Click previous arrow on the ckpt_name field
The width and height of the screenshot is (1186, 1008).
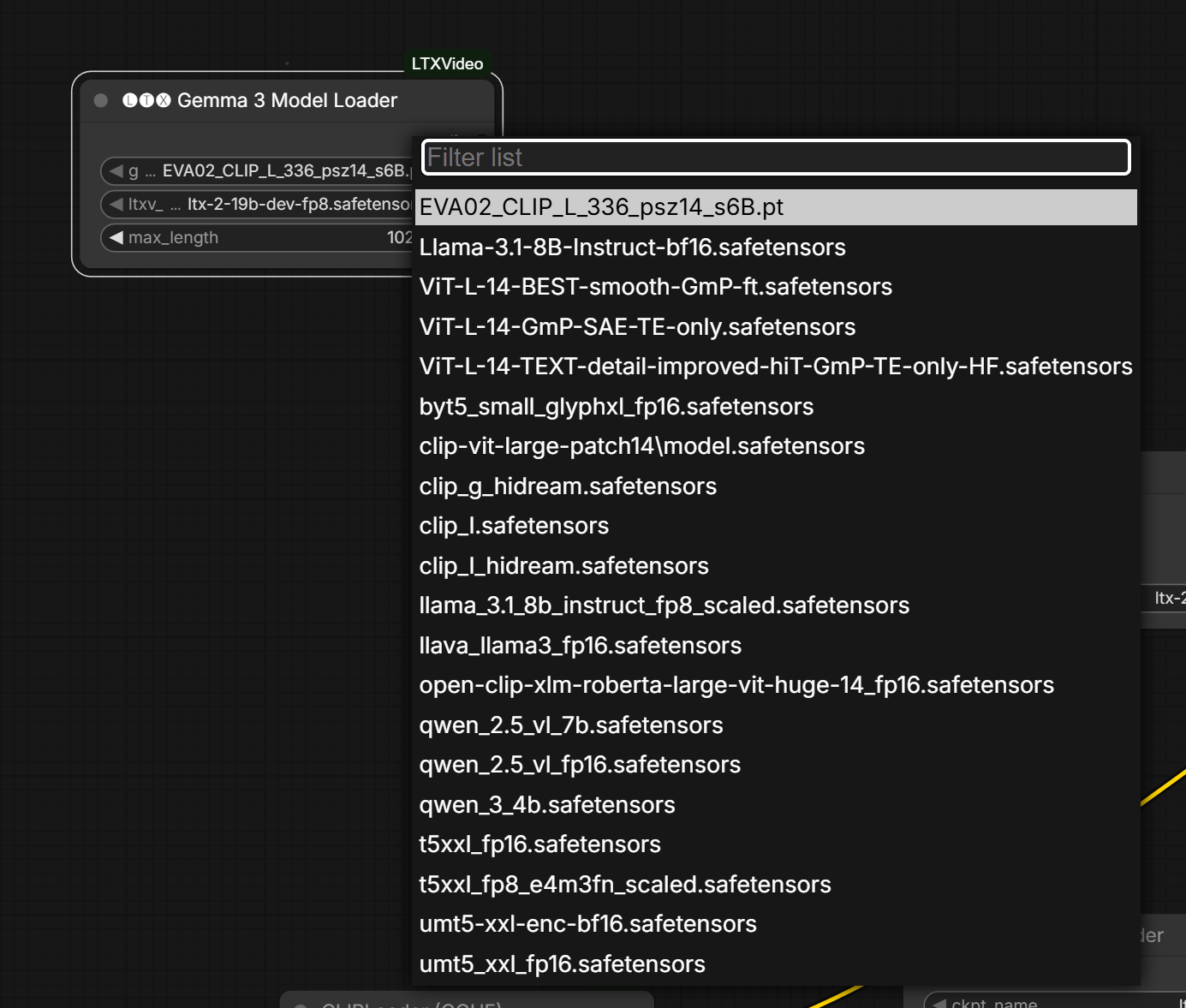[939, 1003]
